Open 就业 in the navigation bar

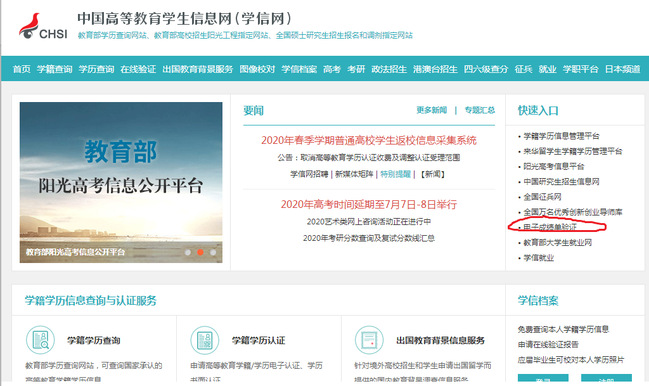(x=548, y=69)
